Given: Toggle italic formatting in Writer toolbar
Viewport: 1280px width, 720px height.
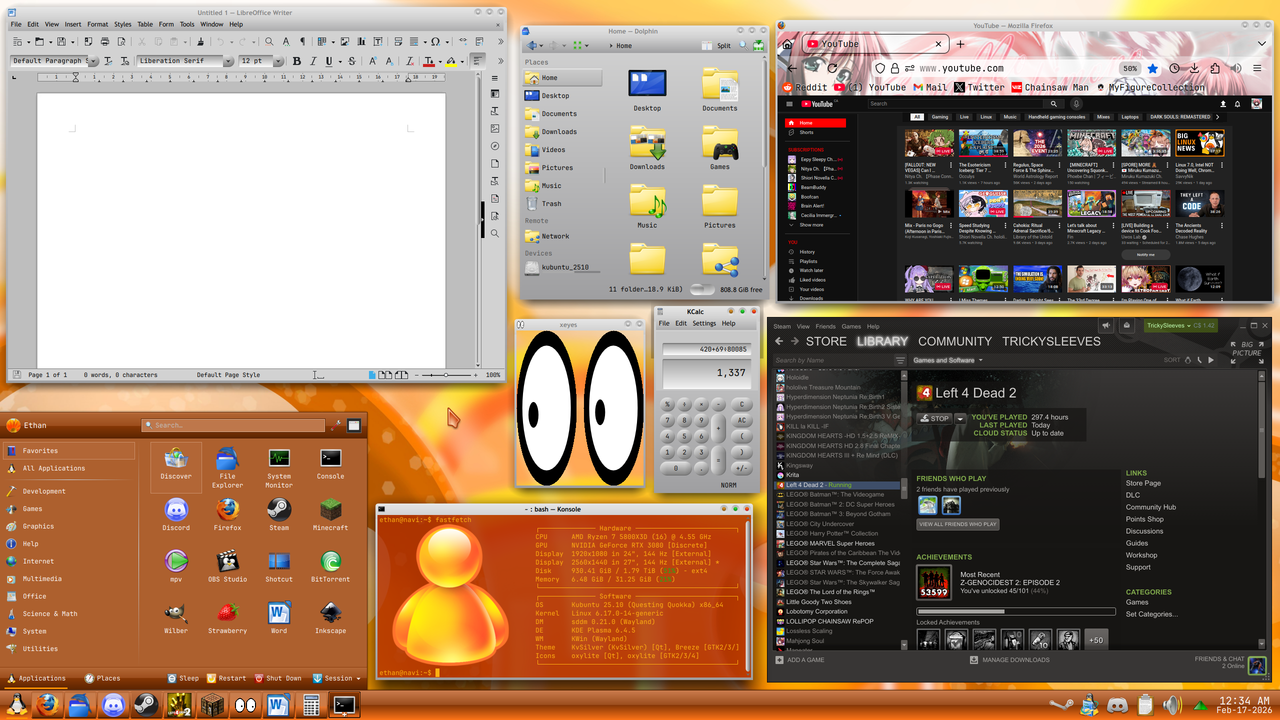Looking at the screenshot, I should [313, 61].
